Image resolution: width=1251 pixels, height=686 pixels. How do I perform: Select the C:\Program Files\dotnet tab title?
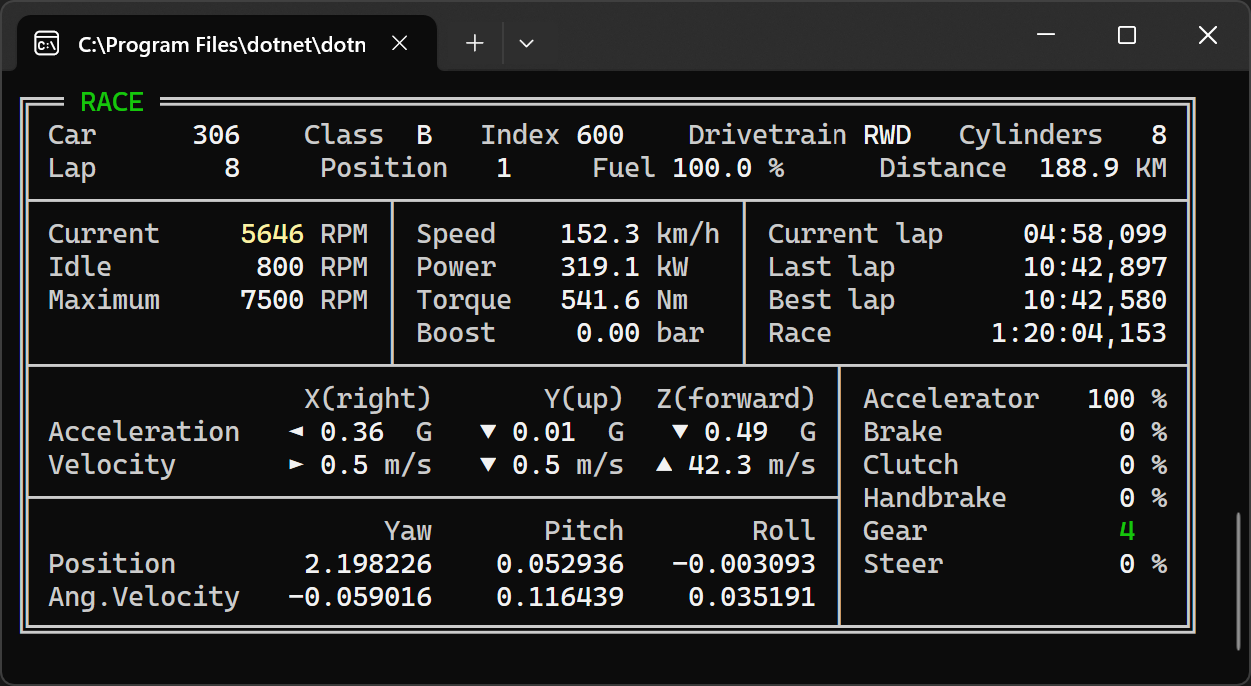click(222, 44)
